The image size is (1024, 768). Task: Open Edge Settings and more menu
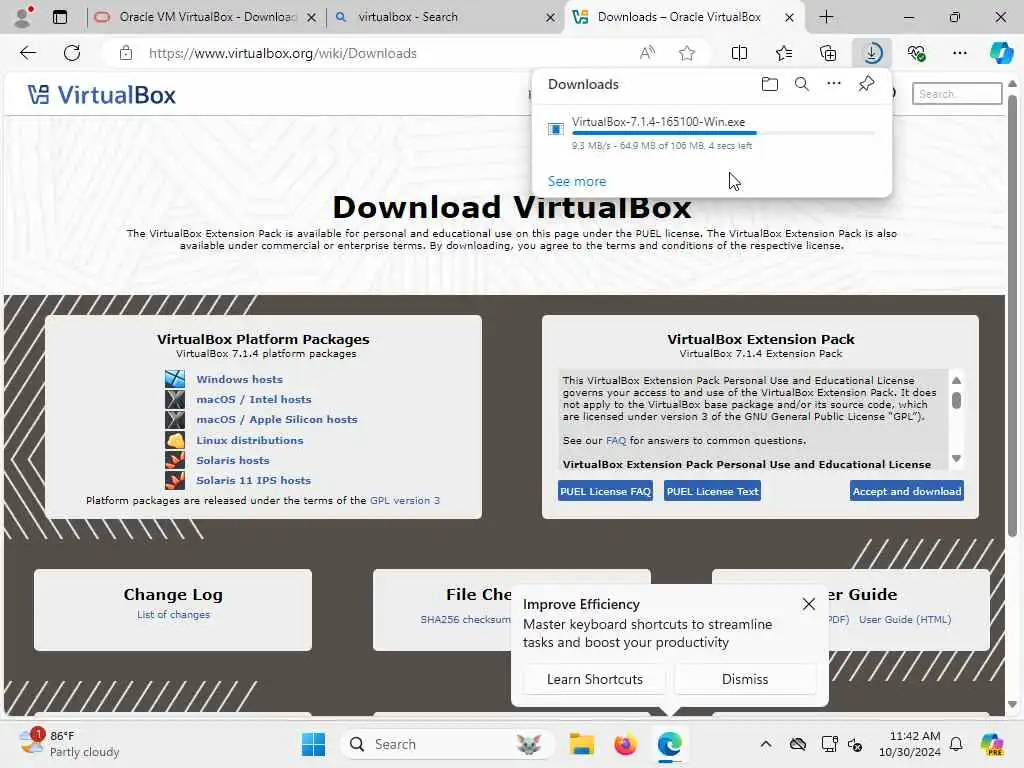(x=960, y=53)
